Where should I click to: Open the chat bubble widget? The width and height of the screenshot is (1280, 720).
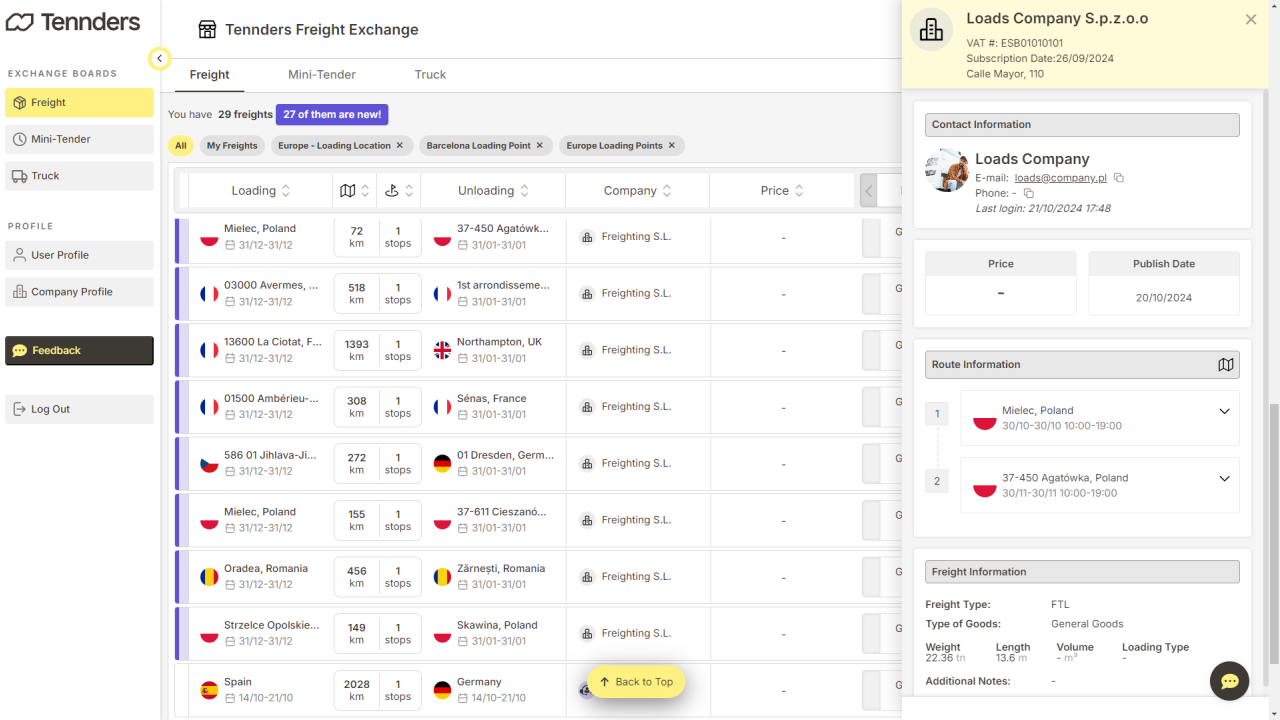(x=1229, y=681)
